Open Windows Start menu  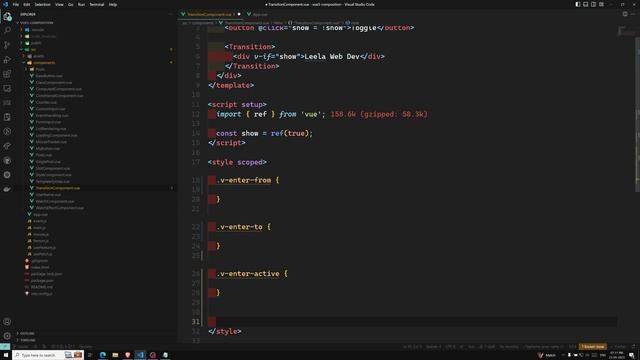tap(6, 355)
